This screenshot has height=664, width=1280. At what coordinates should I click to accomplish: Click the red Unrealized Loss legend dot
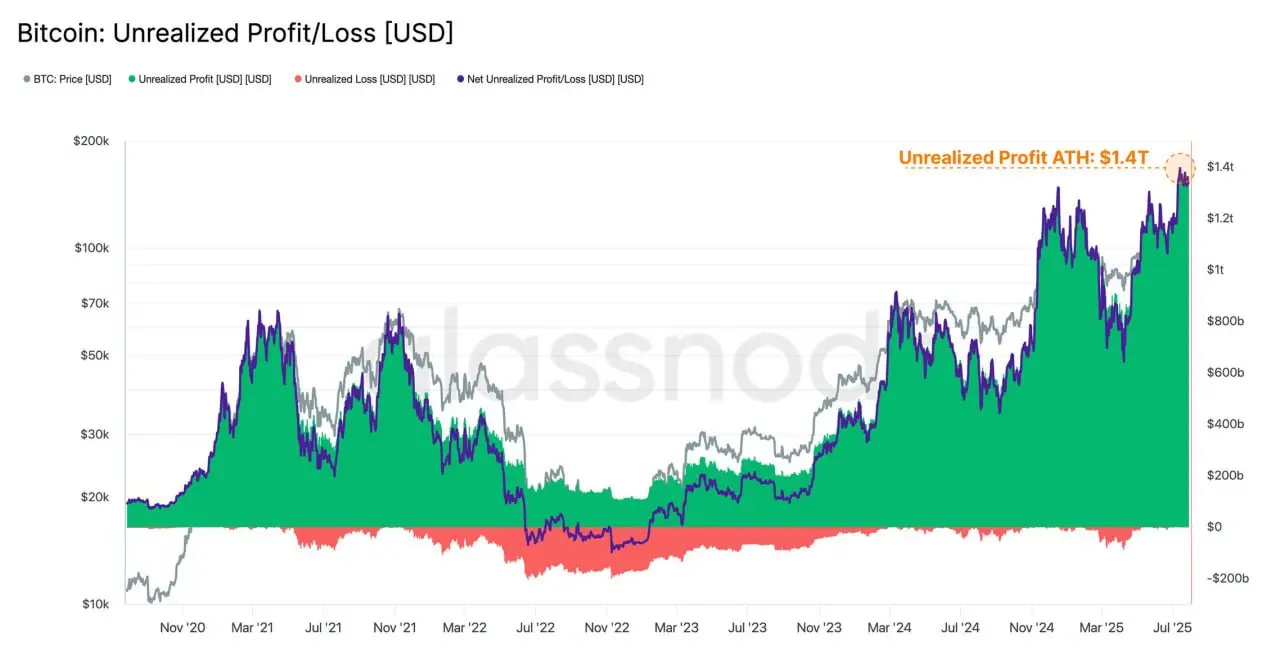pyautogui.click(x=297, y=79)
